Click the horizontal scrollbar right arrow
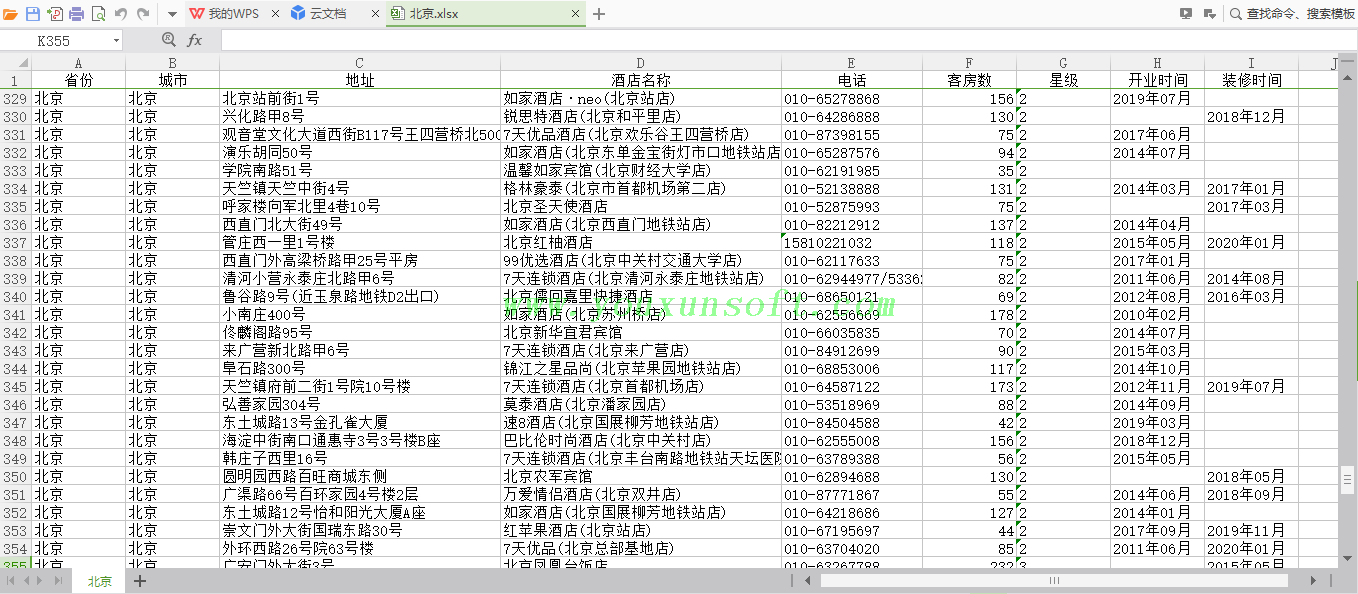The width and height of the screenshot is (1358, 594). click(x=1314, y=581)
